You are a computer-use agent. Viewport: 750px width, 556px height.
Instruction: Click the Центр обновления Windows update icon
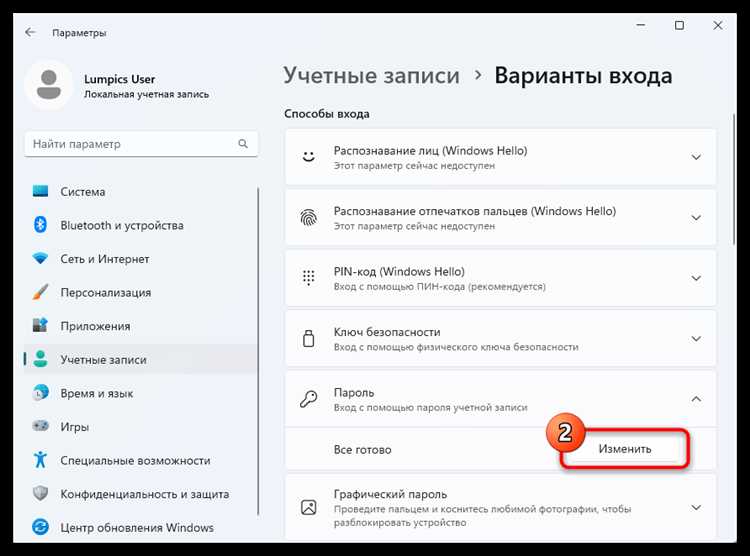(40, 527)
